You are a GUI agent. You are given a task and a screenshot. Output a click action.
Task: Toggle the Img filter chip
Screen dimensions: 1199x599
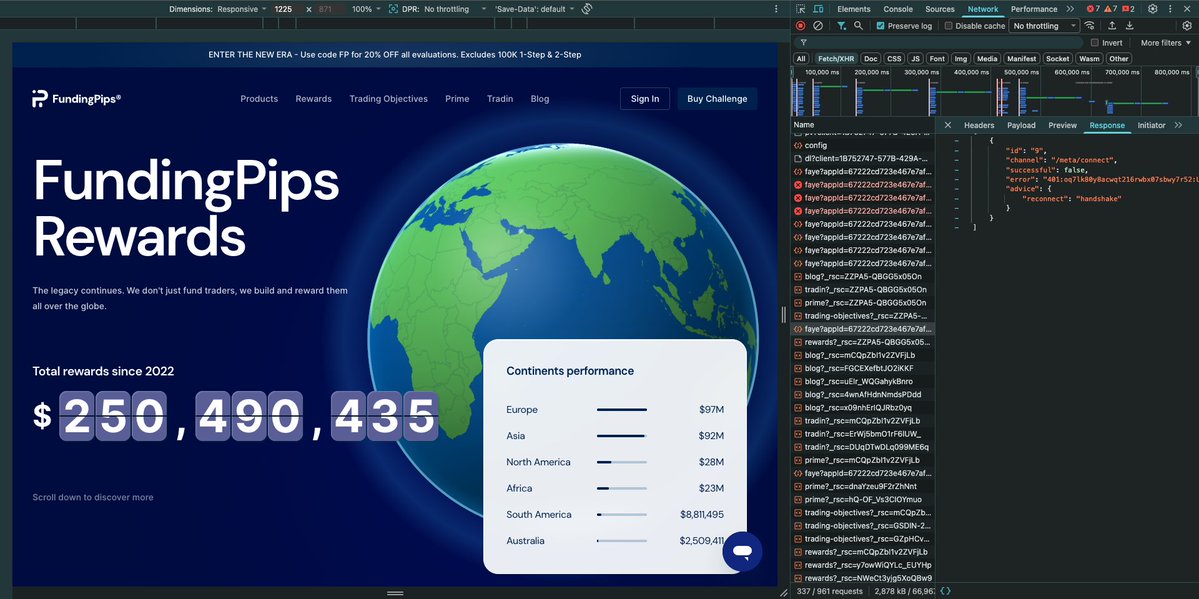961,59
